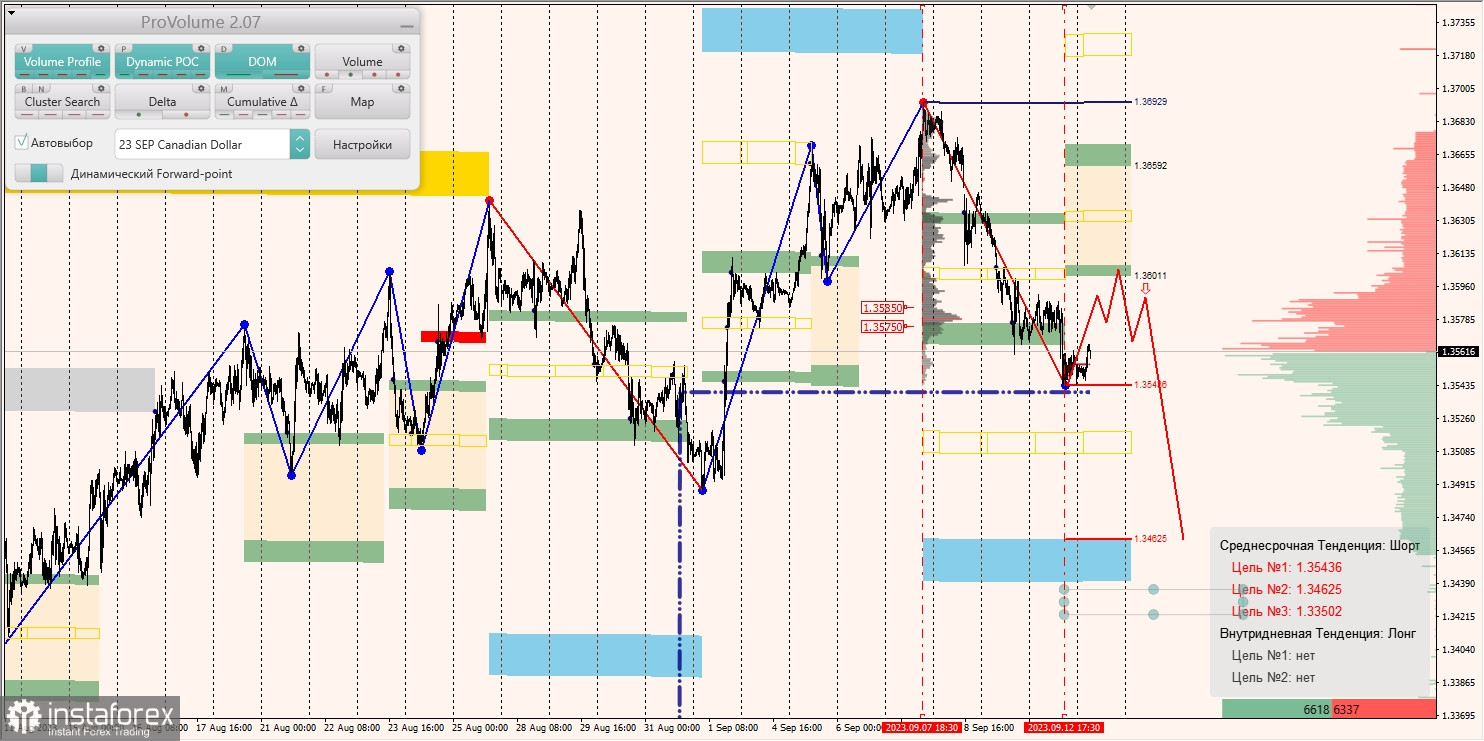The height and width of the screenshot is (741, 1484).
Task: Click the F hotkey tag on Map
Action: point(324,89)
